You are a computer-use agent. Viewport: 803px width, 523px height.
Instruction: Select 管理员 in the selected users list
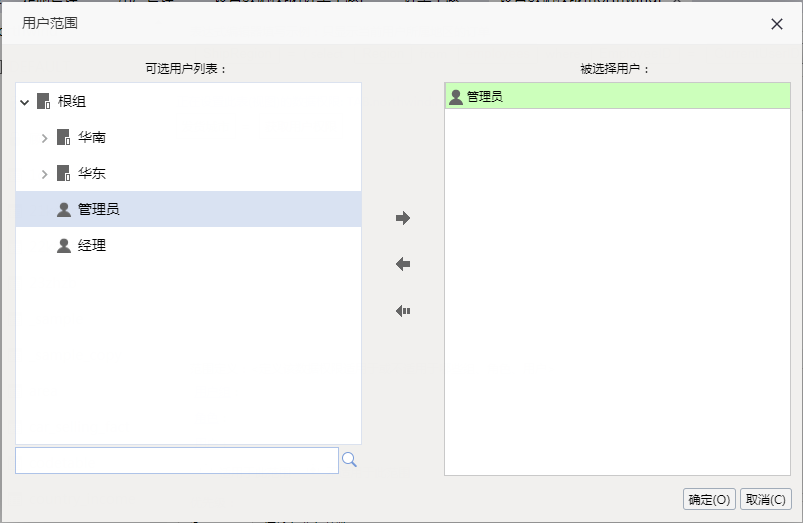coord(618,96)
